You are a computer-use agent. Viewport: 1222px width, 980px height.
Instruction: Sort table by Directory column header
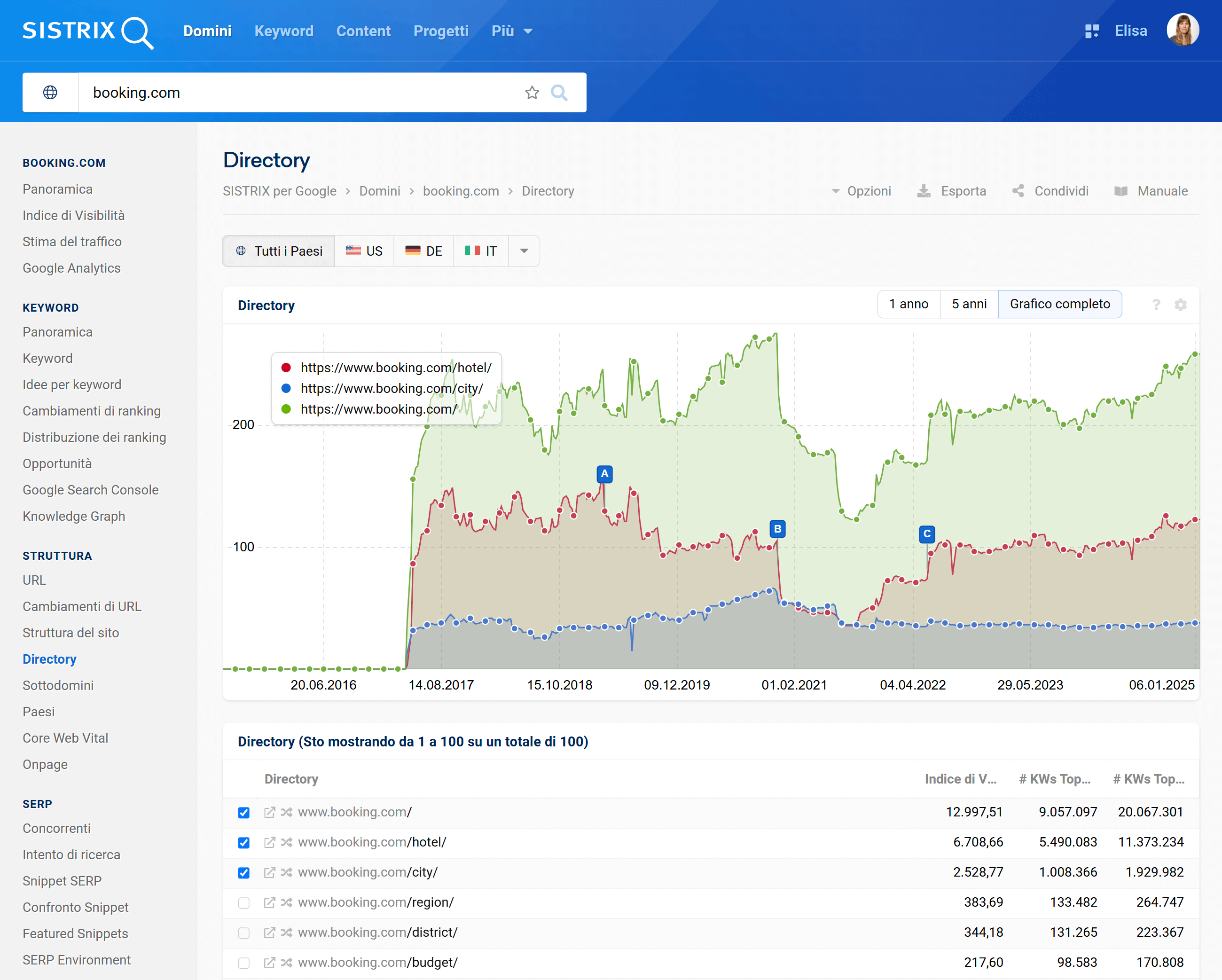[291, 779]
